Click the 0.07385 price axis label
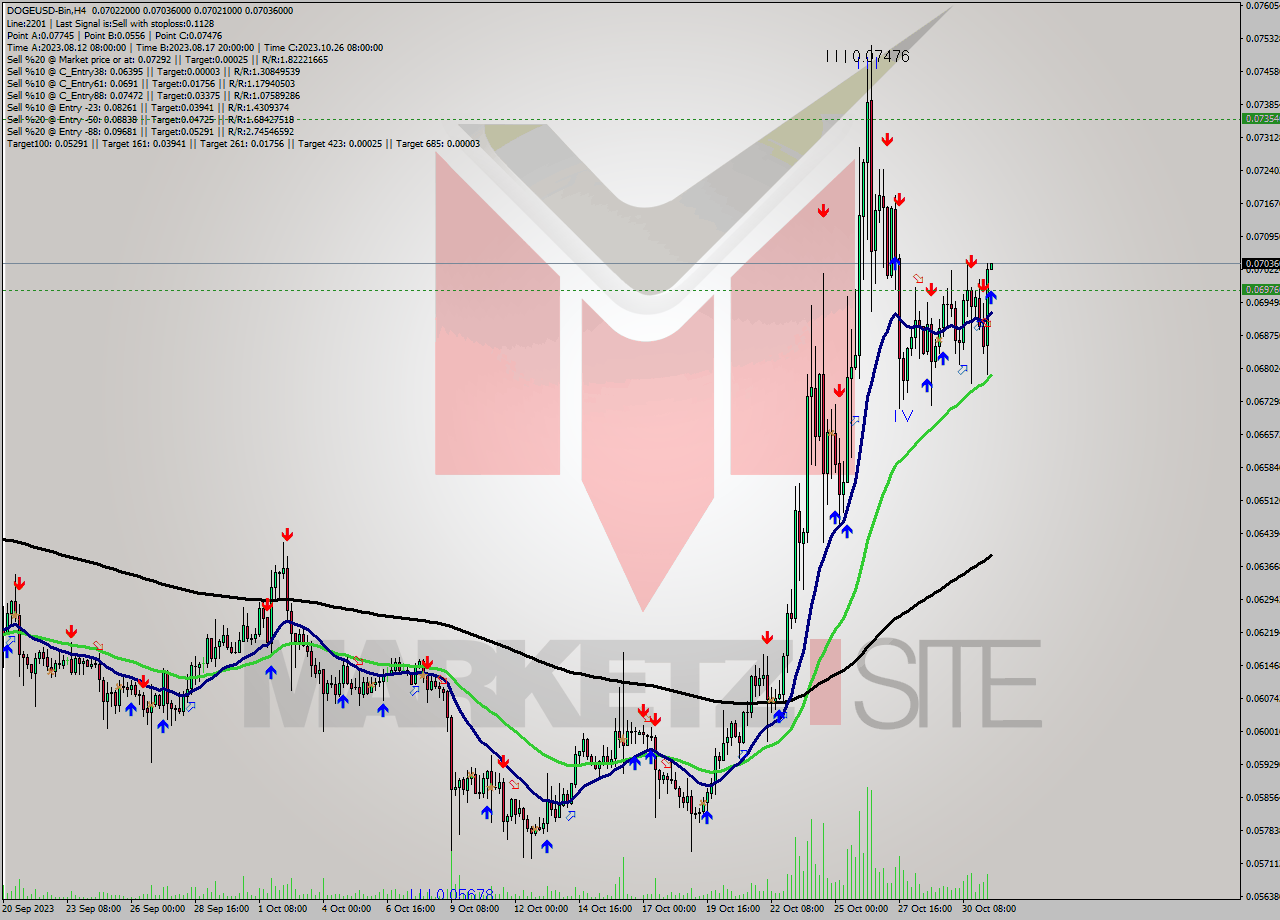 pos(1262,105)
